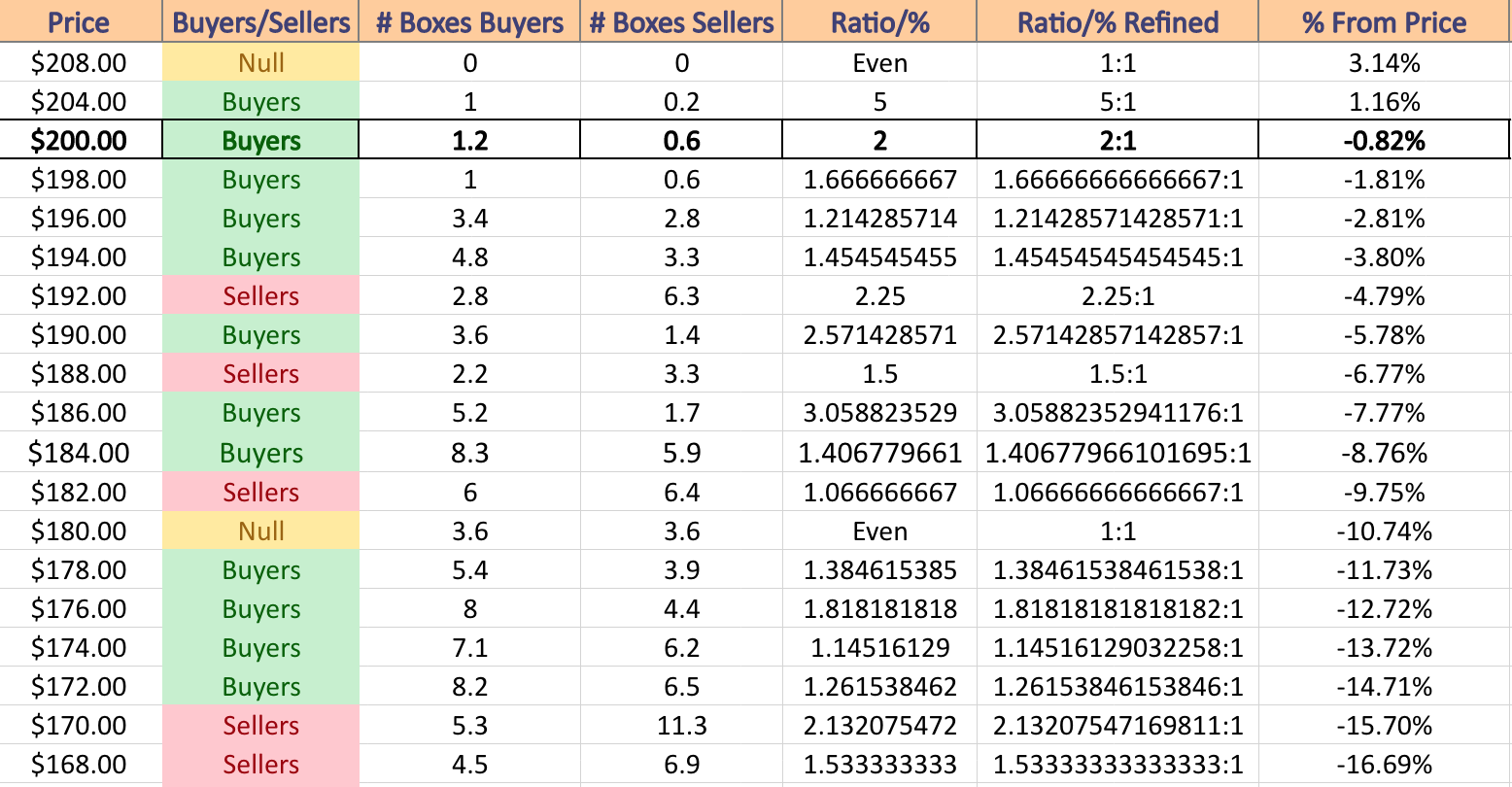The height and width of the screenshot is (787, 1512).
Task: Click the 1.533333333 ratio cell
Action: pyautogui.click(x=880, y=765)
